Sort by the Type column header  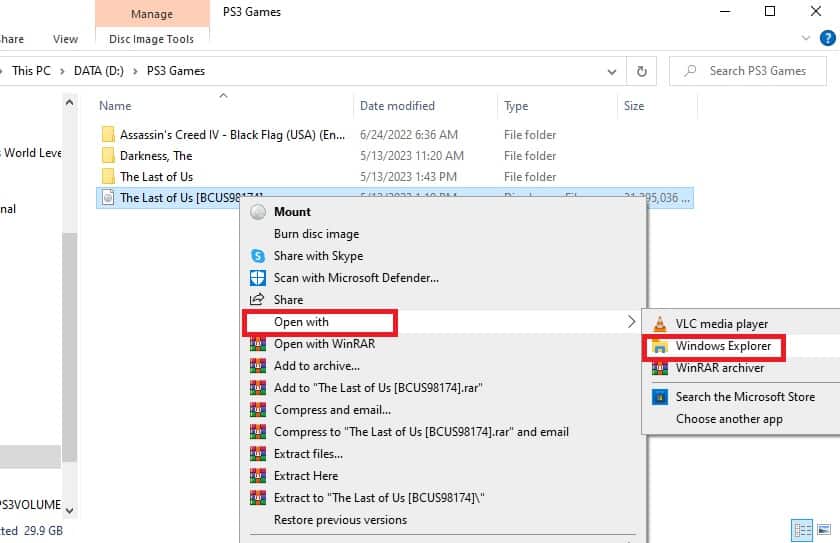coord(516,106)
